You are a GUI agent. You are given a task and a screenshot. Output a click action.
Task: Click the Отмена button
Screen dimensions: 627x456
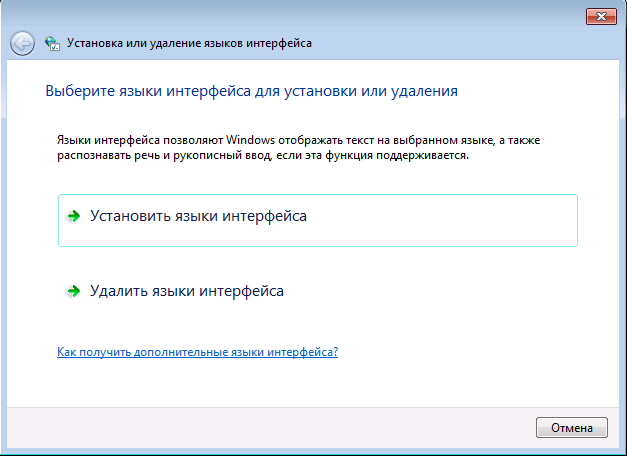572,428
